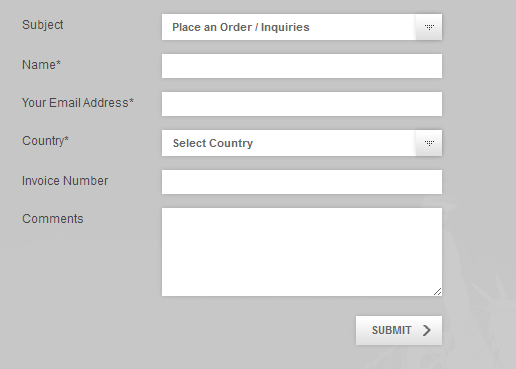
Task: Click into the Your Email Address field
Action: pos(302,104)
